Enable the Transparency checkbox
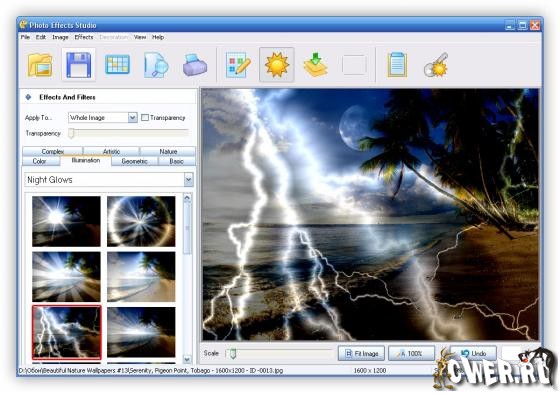Screen dimensions: 560x393 (145, 118)
